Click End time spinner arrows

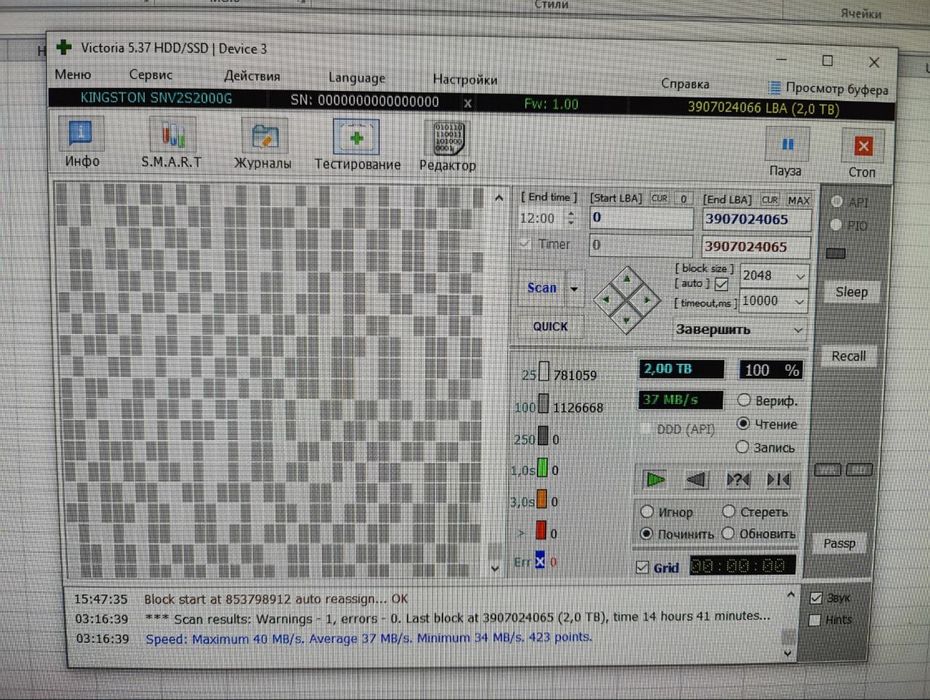[571, 218]
